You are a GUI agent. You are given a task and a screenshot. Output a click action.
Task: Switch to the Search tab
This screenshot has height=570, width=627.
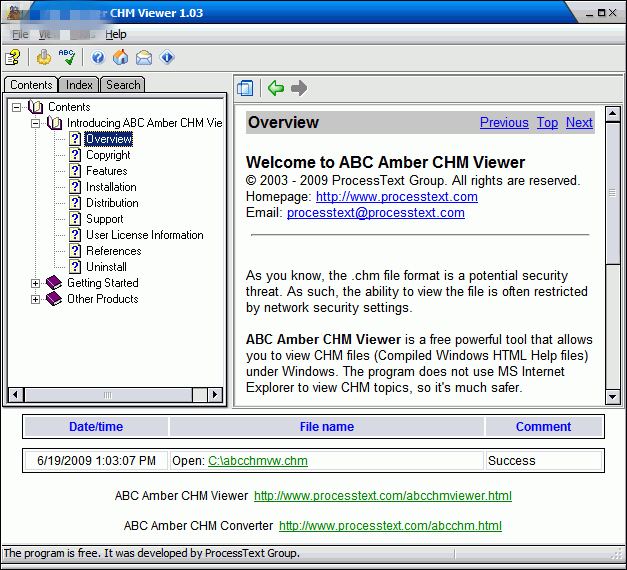(123, 85)
